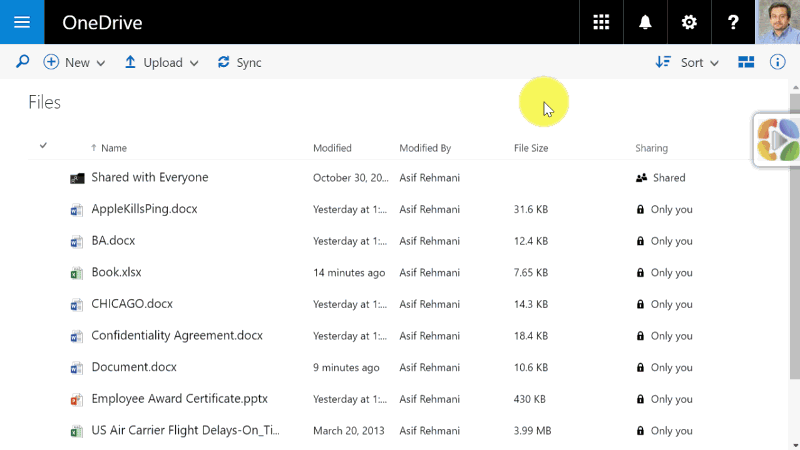Viewport: 800px width, 450px height.
Task: Click Only you for Employee Award Certificate.pptx
Action: click(x=665, y=399)
